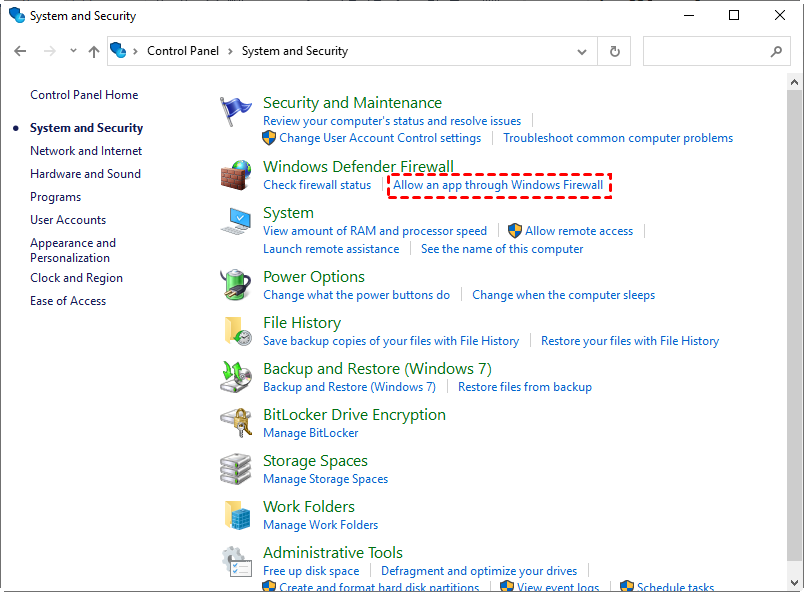Click Allow an app through Windows Firewall
Image resolution: width=804 pixels, height=592 pixels.
pyautogui.click(x=498, y=185)
